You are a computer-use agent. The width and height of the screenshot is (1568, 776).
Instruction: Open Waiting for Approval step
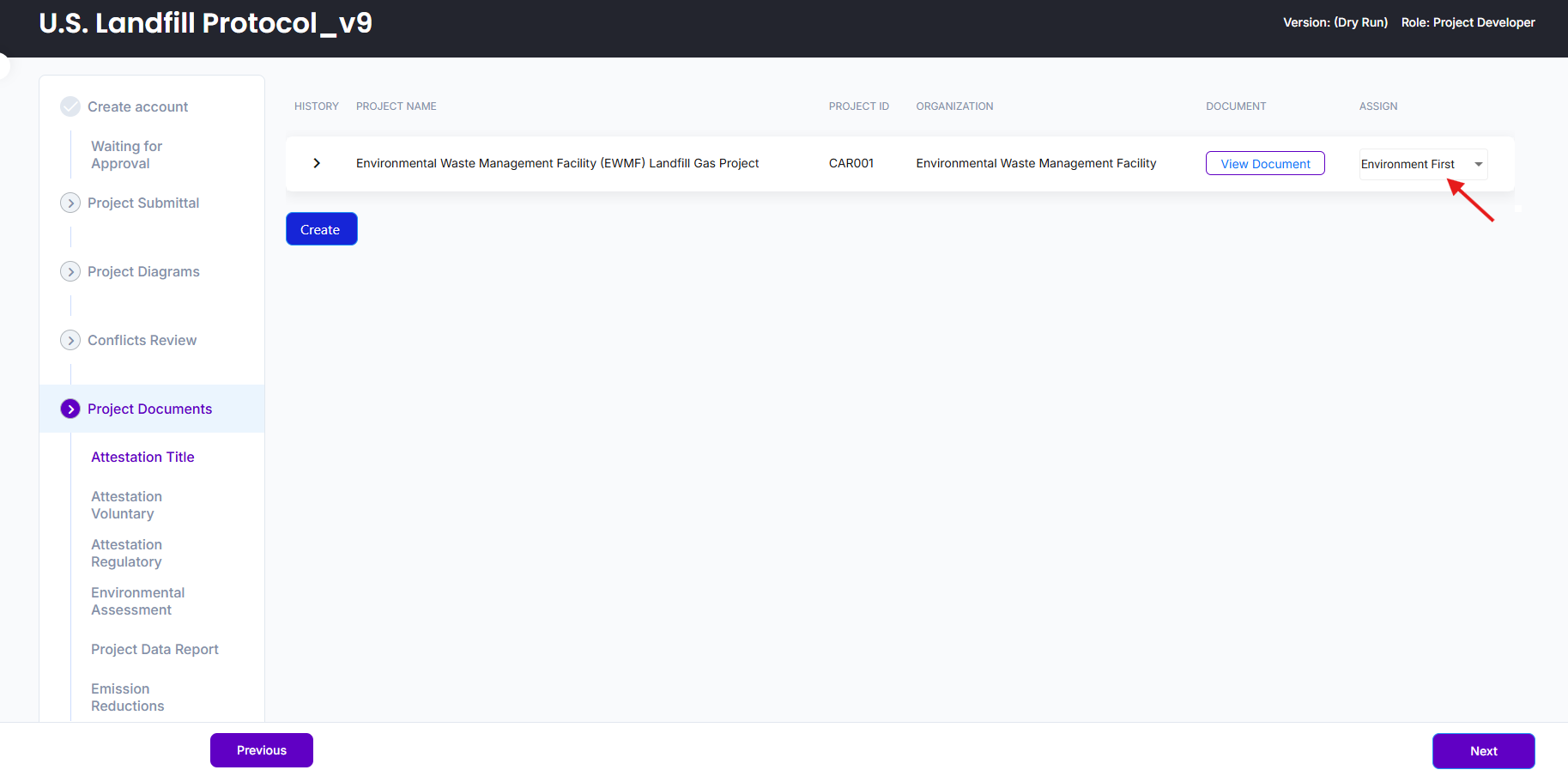point(126,155)
